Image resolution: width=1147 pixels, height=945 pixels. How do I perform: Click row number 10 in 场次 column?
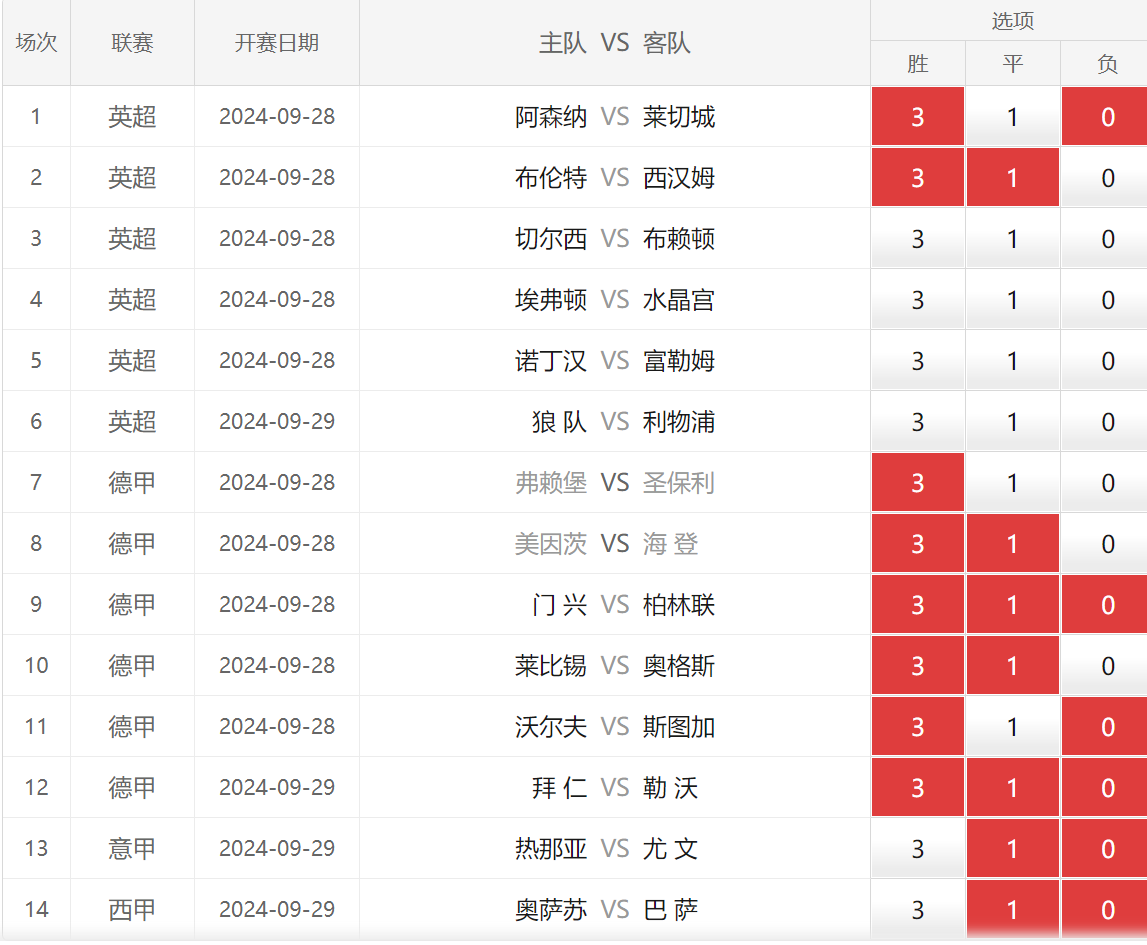pyautogui.click(x=37, y=666)
